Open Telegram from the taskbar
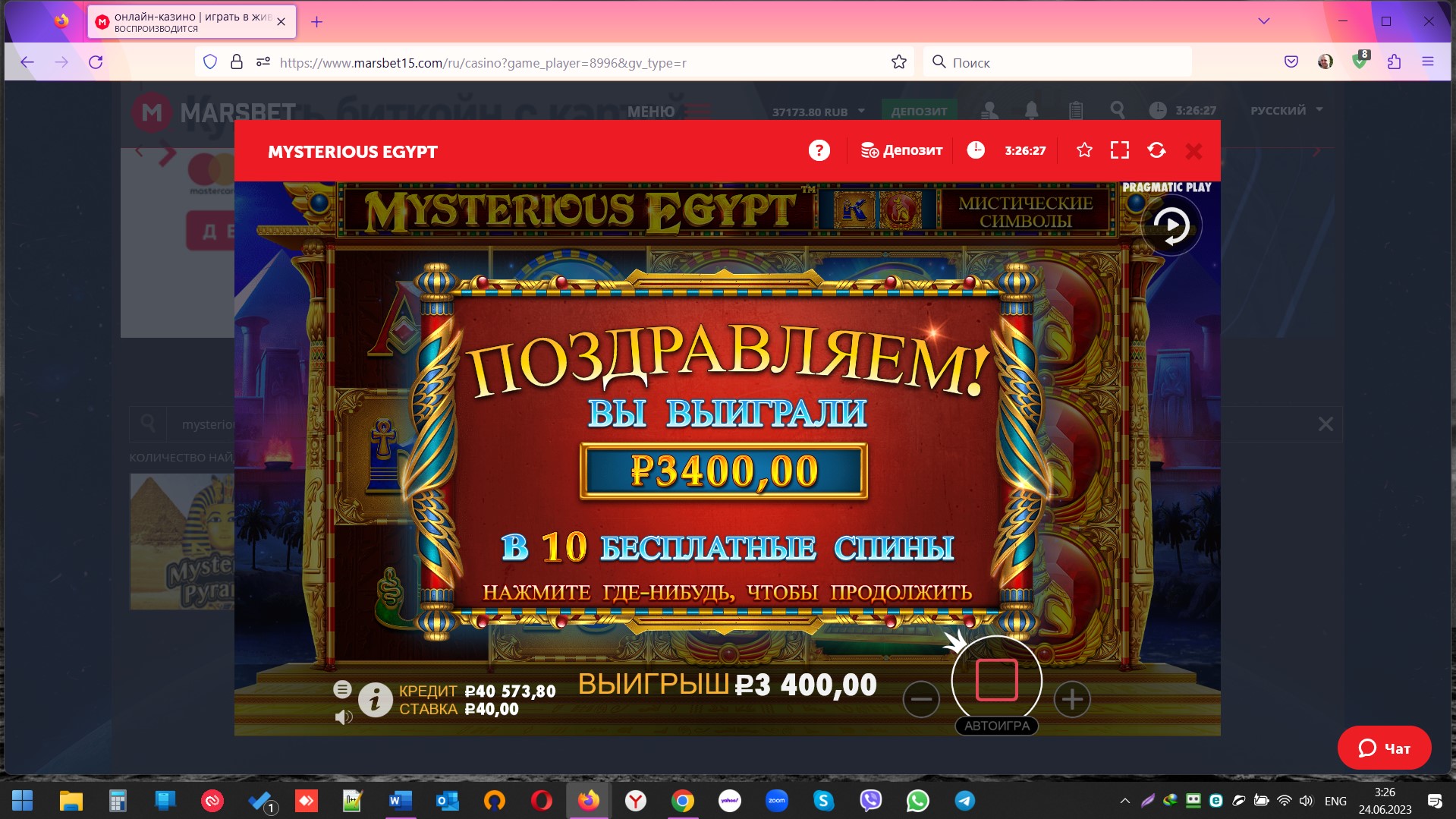Screen dimensions: 1456x819 tap(965, 800)
